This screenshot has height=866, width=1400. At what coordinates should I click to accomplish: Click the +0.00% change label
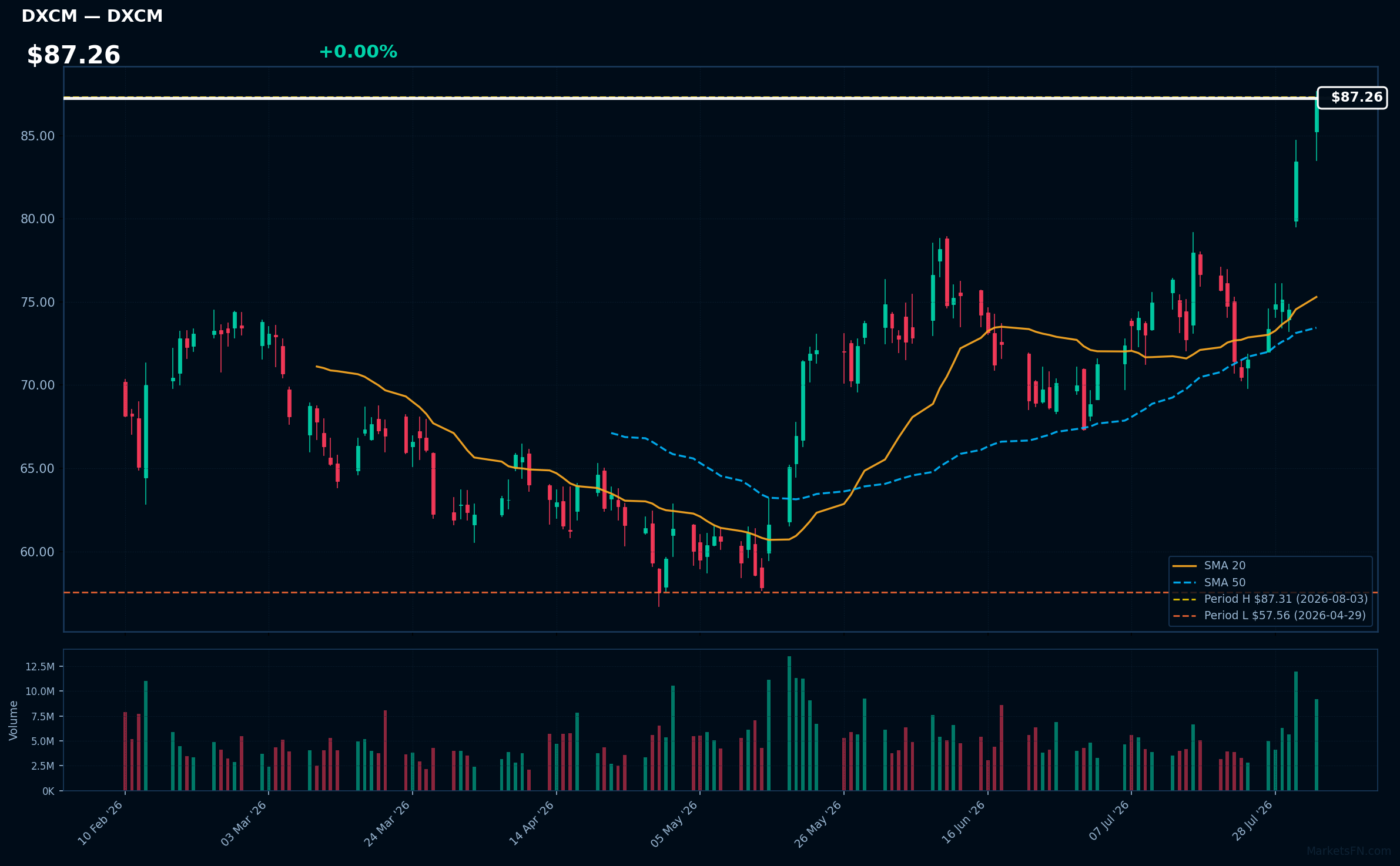point(358,52)
